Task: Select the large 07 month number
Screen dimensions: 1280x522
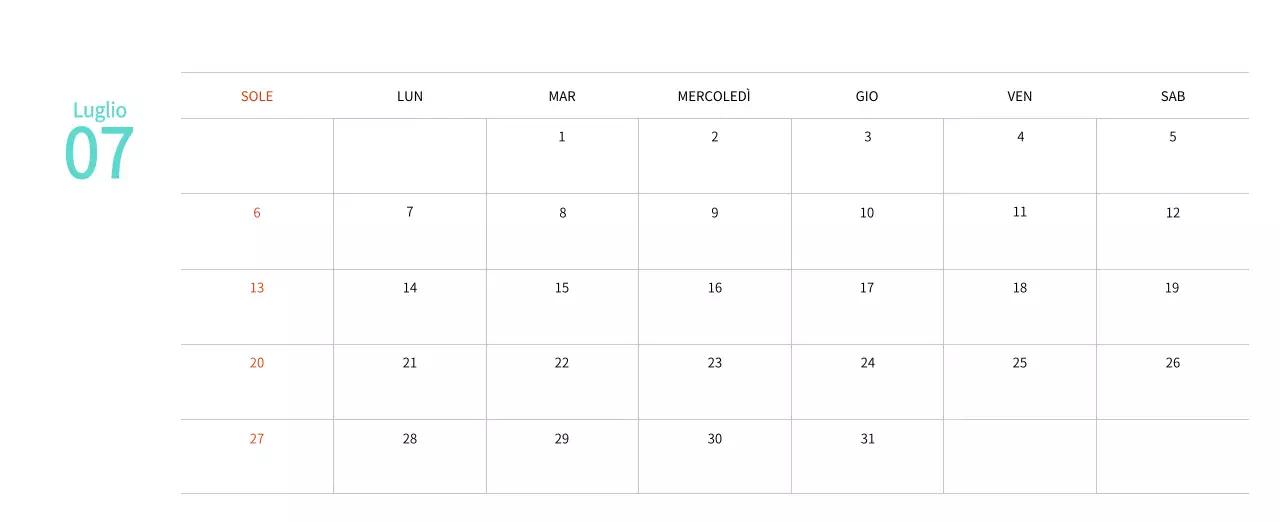Action: [99, 153]
